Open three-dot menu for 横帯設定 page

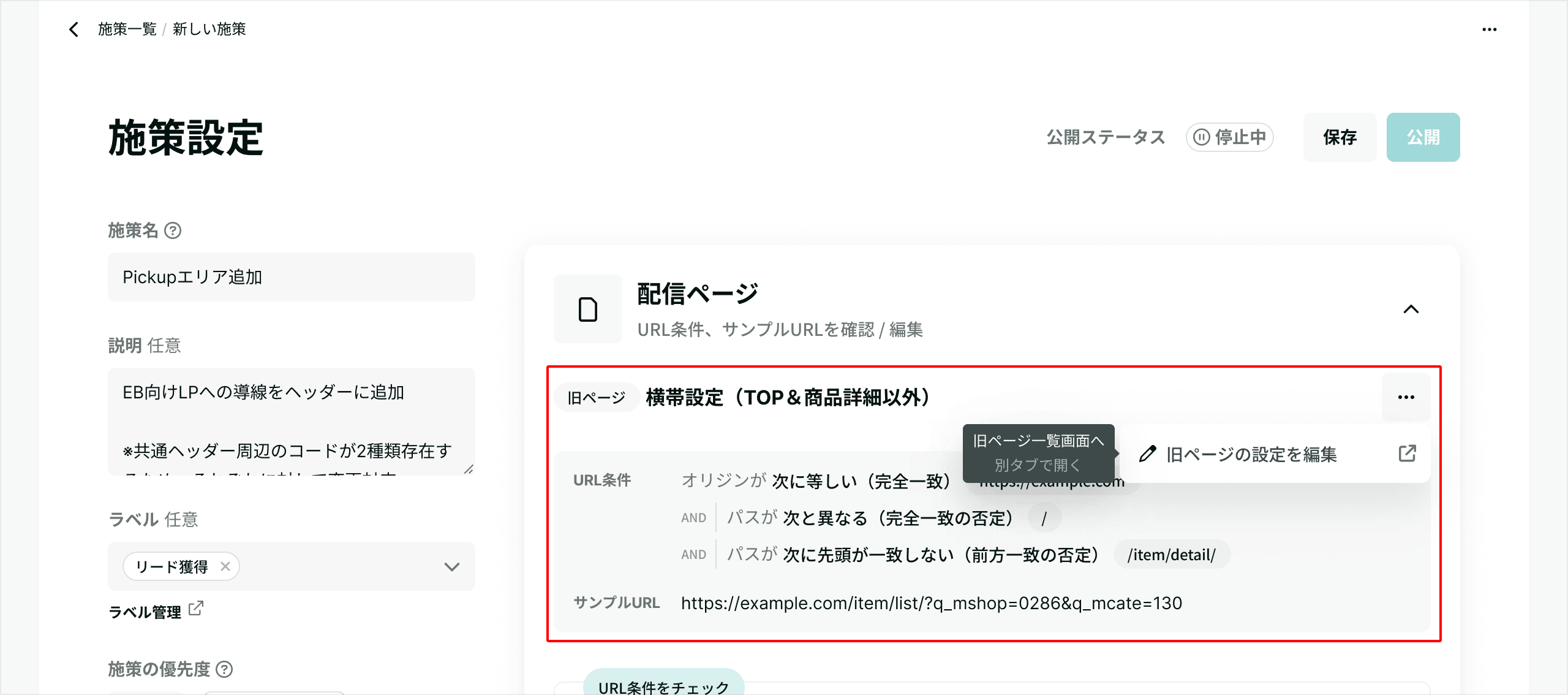point(1406,397)
